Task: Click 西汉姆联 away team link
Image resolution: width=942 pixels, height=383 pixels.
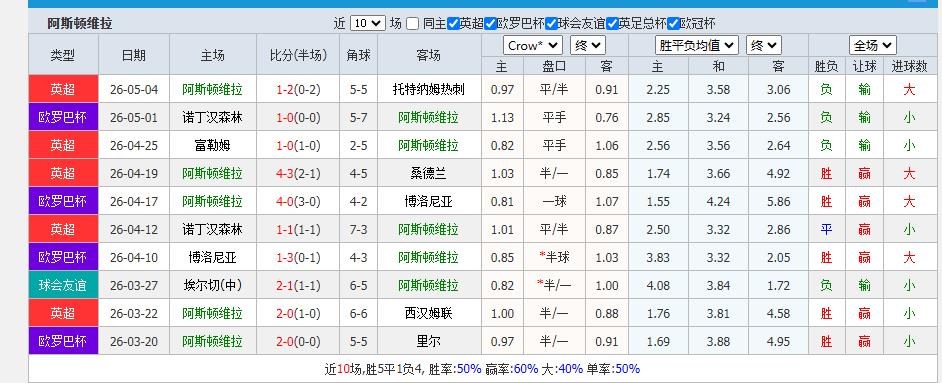Action: click(428, 313)
